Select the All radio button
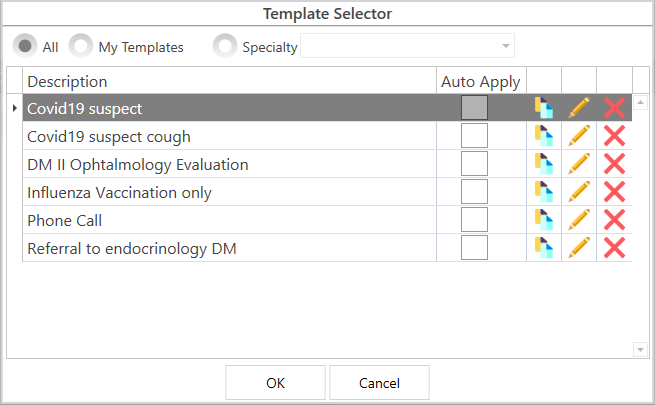 click(25, 46)
